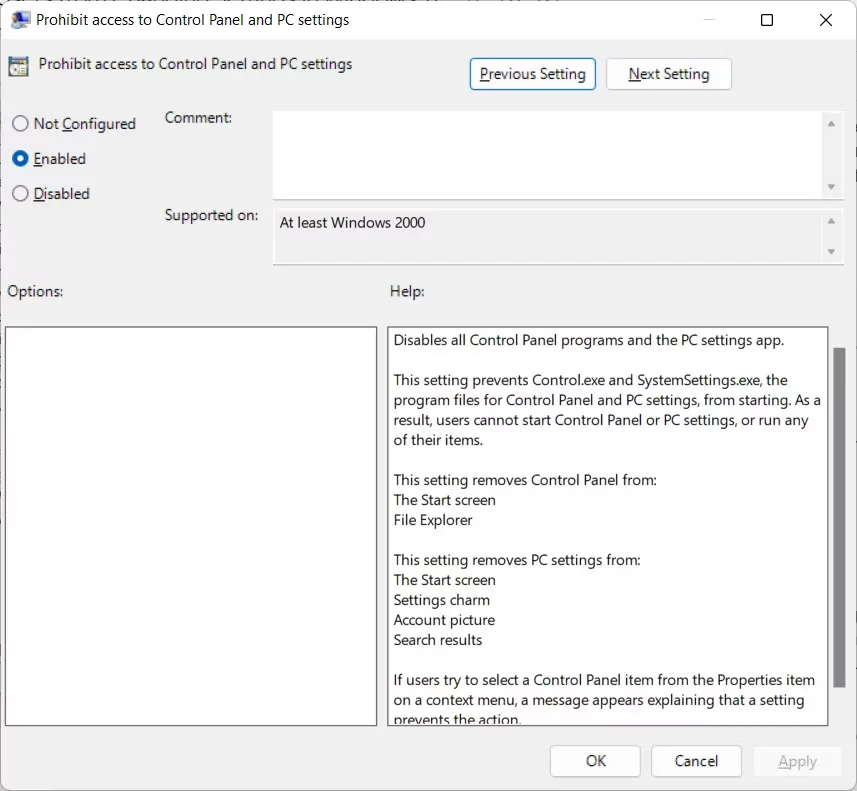
Task: Maximize the policy settings window
Action: (767, 20)
